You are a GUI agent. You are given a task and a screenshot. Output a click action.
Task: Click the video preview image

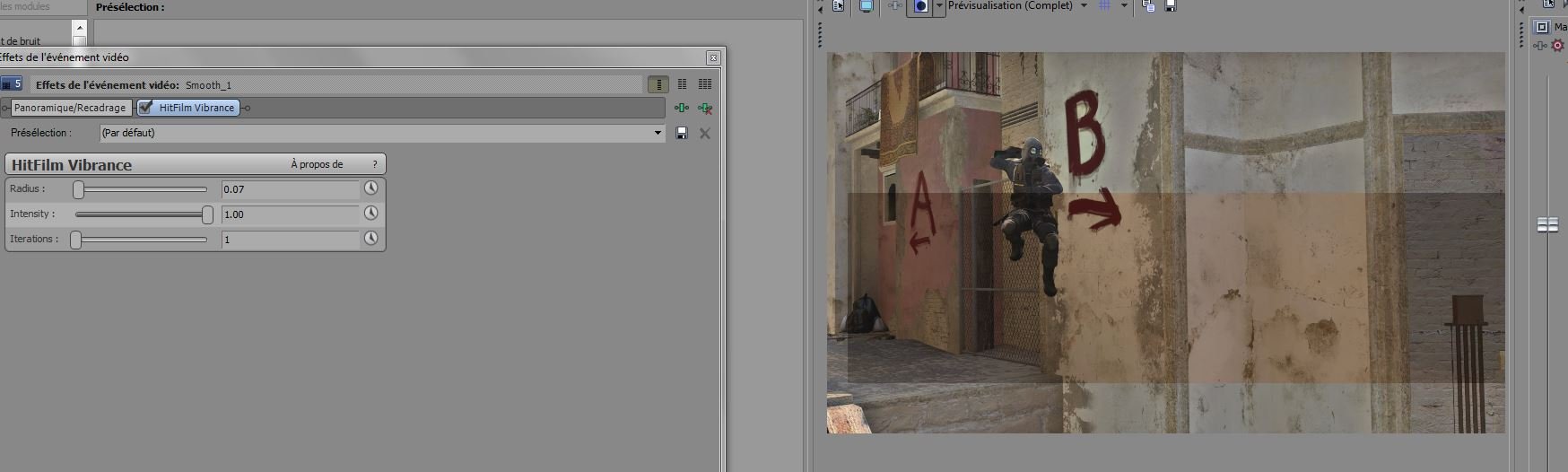click(x=1166, y=242)
